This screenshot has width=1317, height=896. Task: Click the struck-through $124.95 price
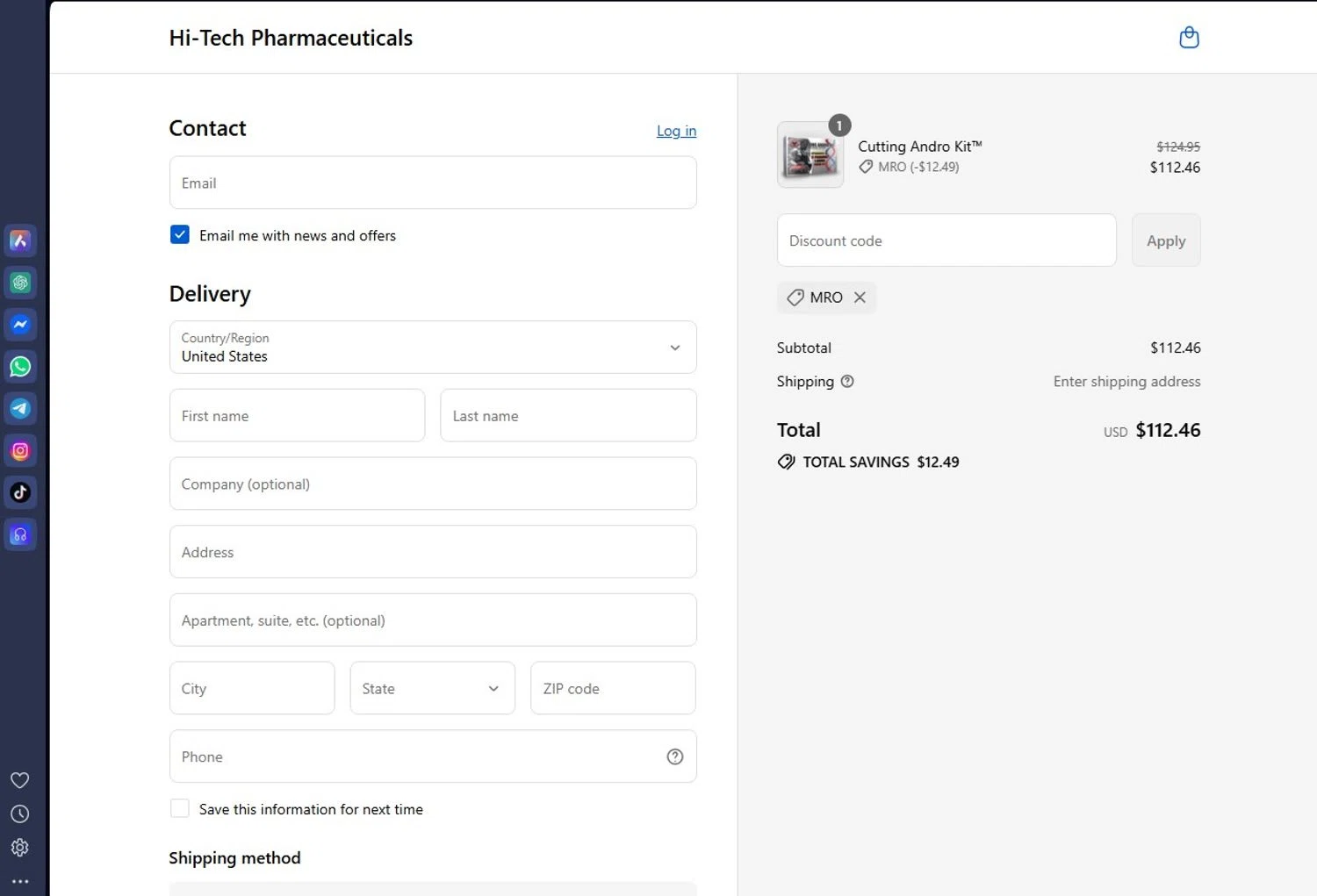tap(1178, 147)
